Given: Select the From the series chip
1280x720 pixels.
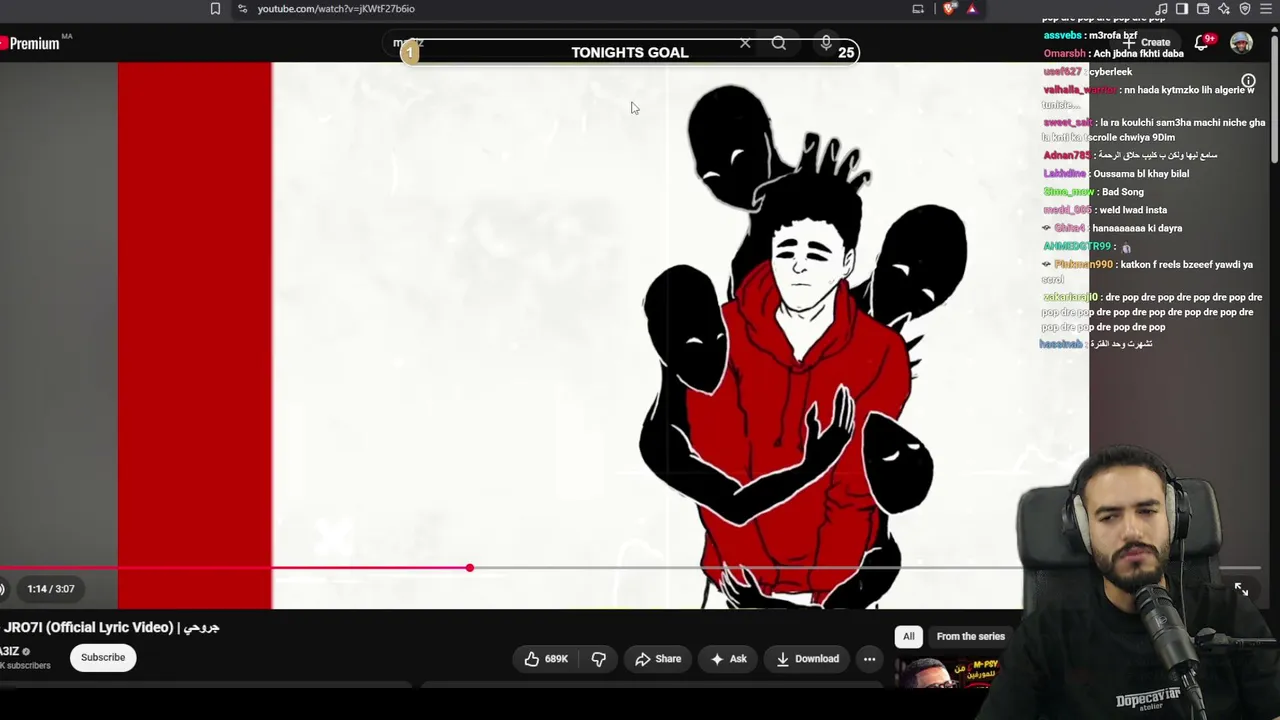Looking at the screenshot, I should click(970, 636).
